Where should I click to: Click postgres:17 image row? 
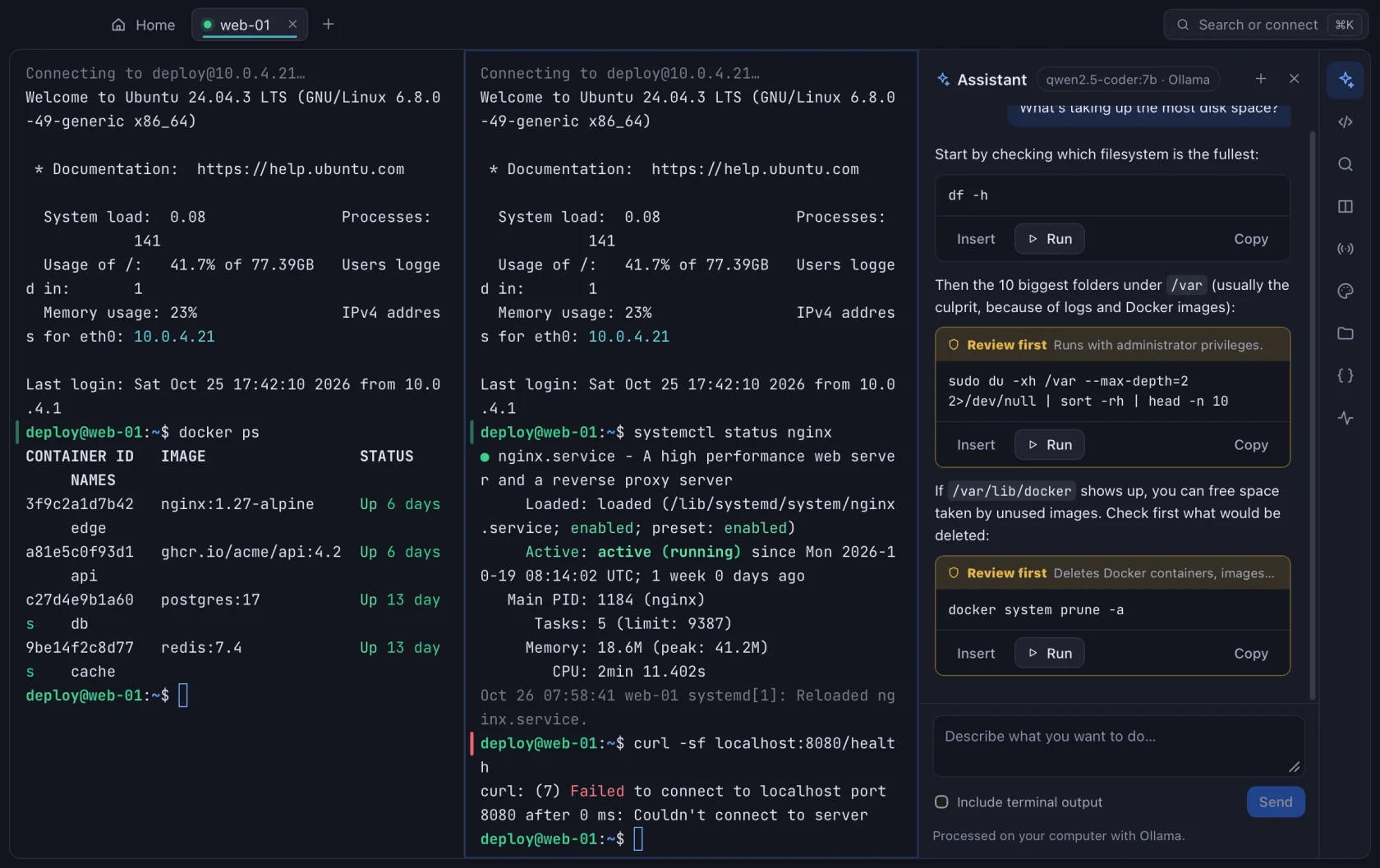pyautogui.click(x=210, y=600)
